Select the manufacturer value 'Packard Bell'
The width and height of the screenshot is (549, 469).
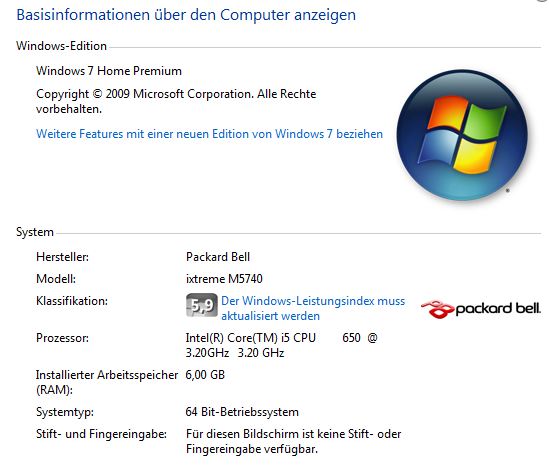pos(218,257)
